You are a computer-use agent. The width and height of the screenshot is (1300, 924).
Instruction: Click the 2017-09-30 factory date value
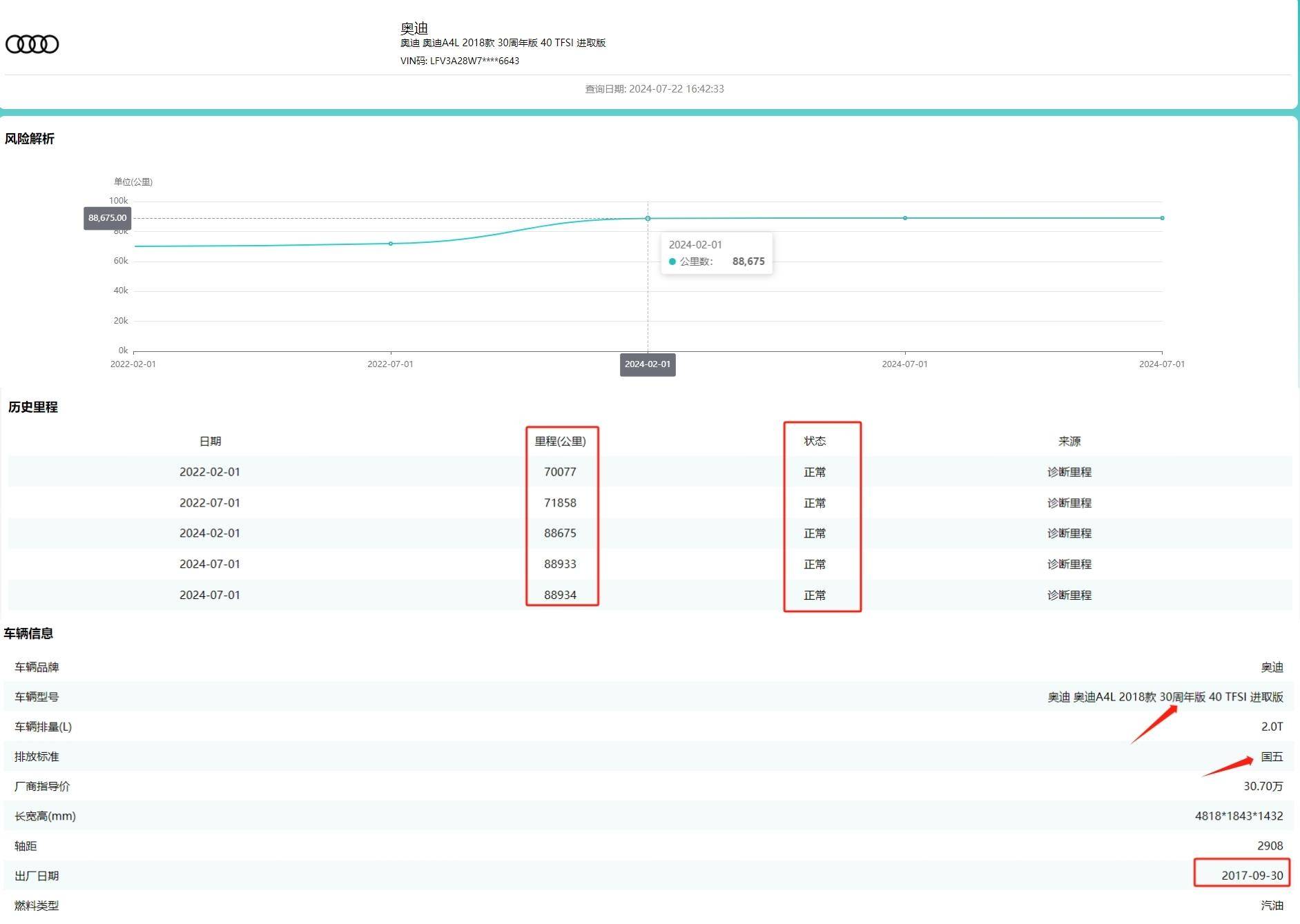pyautogui.click(x=1252, y=876)
